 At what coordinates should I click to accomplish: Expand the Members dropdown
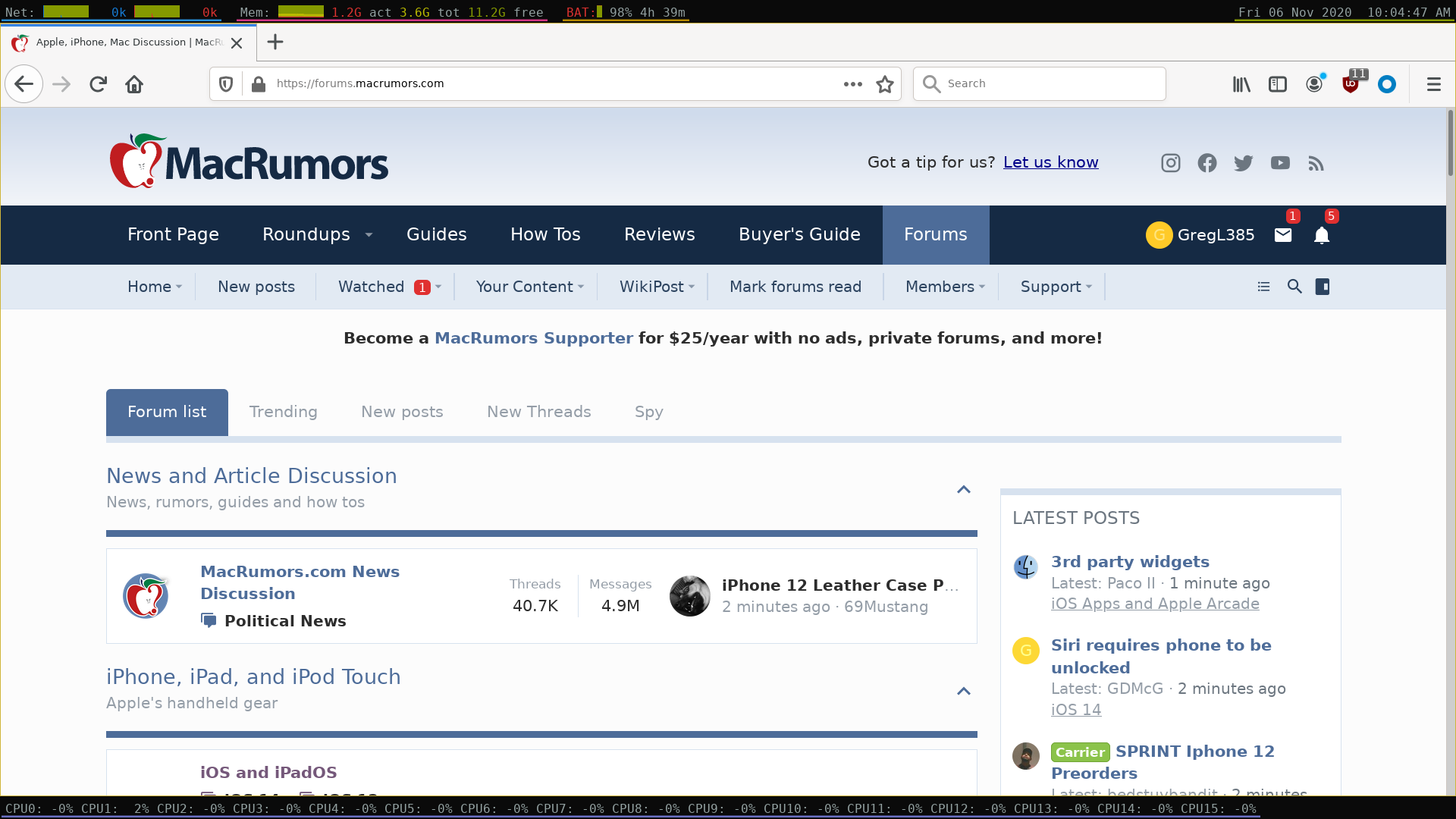pos(982,287)
